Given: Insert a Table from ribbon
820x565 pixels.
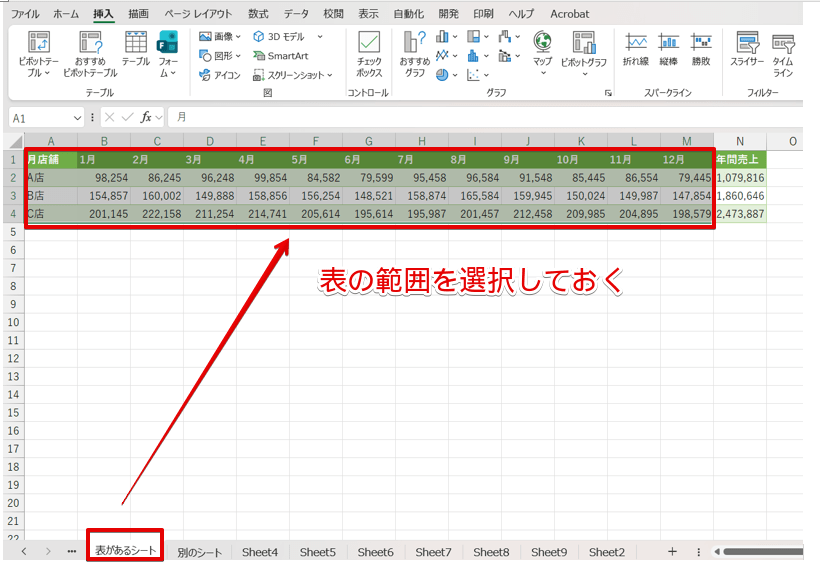Looking at the screenshot, I should pyautogui.click(x=135, y=49).
